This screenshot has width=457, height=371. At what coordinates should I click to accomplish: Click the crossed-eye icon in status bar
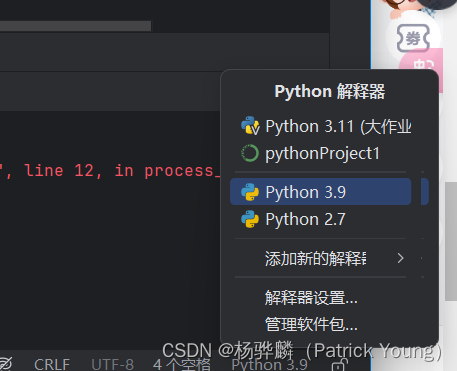click(x=5, y=364)
